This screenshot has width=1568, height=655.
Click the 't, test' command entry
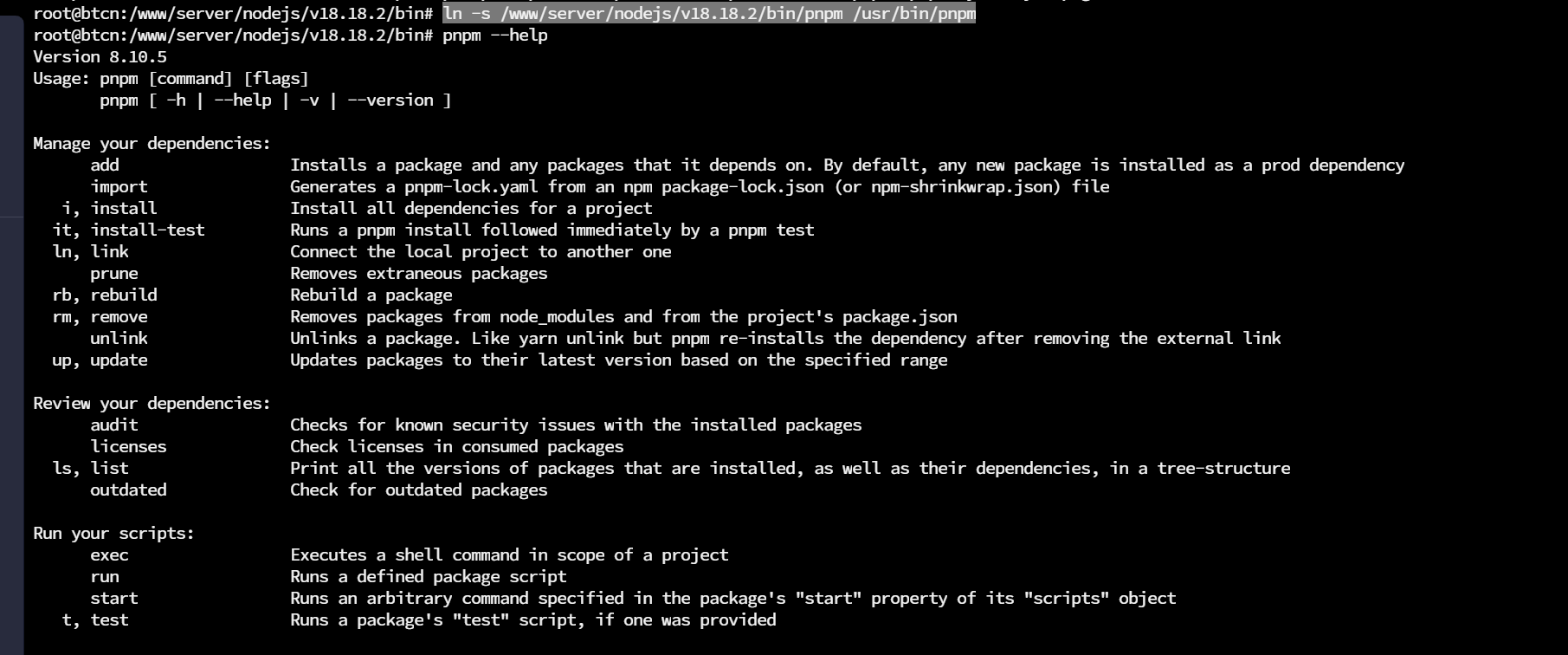95,620
